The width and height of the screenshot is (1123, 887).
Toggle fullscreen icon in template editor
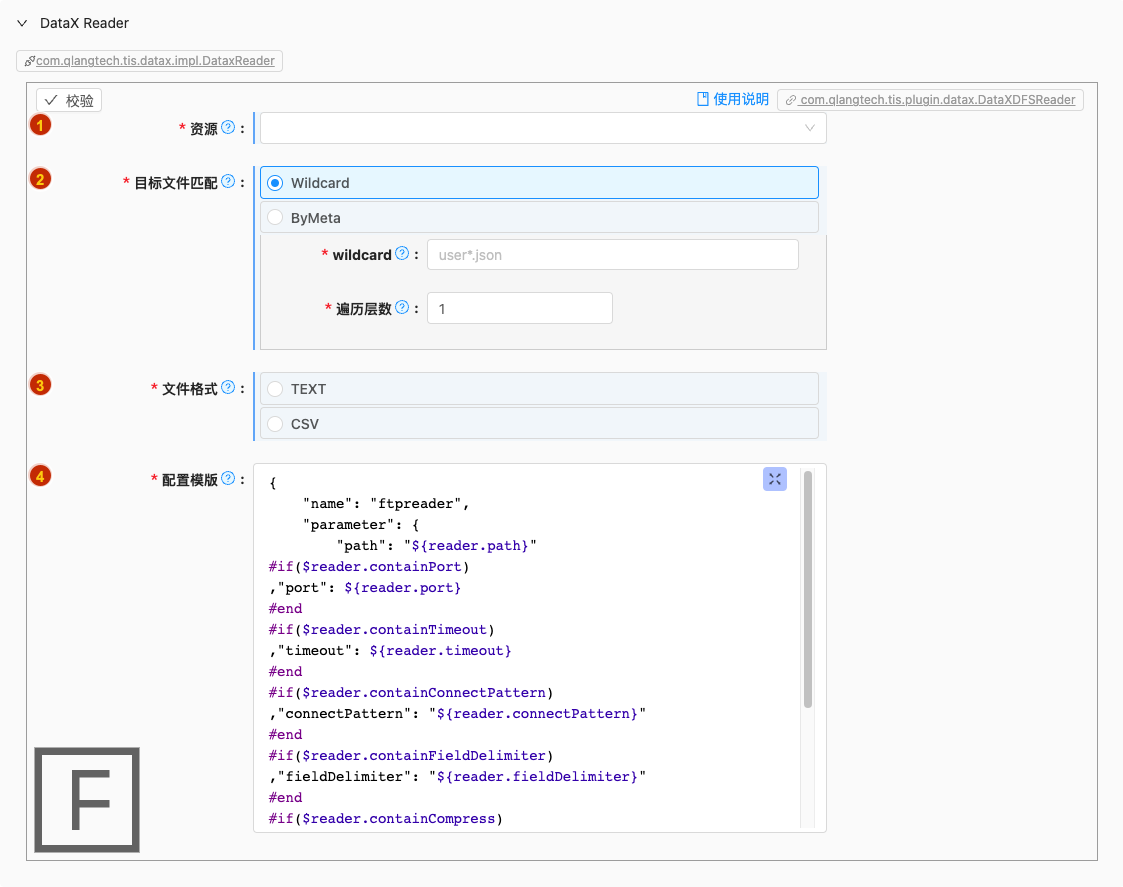point(774,479)
